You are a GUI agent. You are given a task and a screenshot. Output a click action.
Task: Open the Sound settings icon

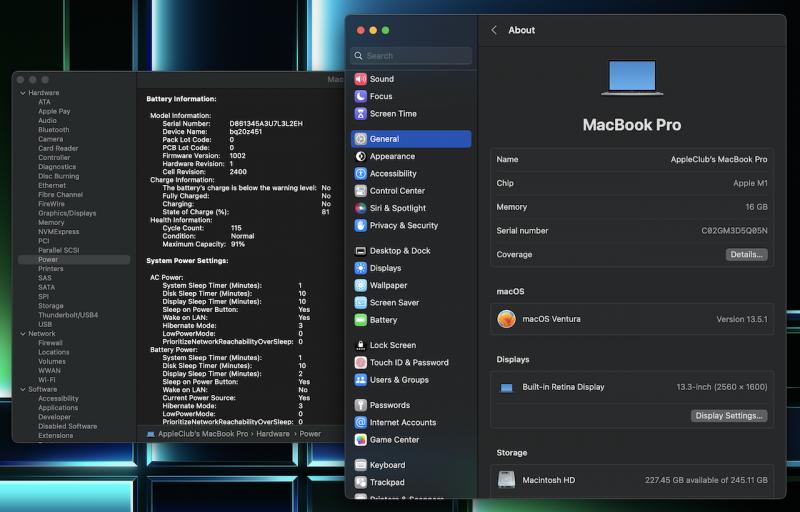(361, 79)
